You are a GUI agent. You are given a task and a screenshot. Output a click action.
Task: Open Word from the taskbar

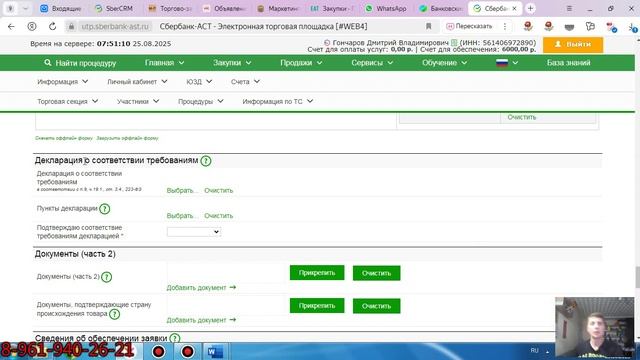215,351
